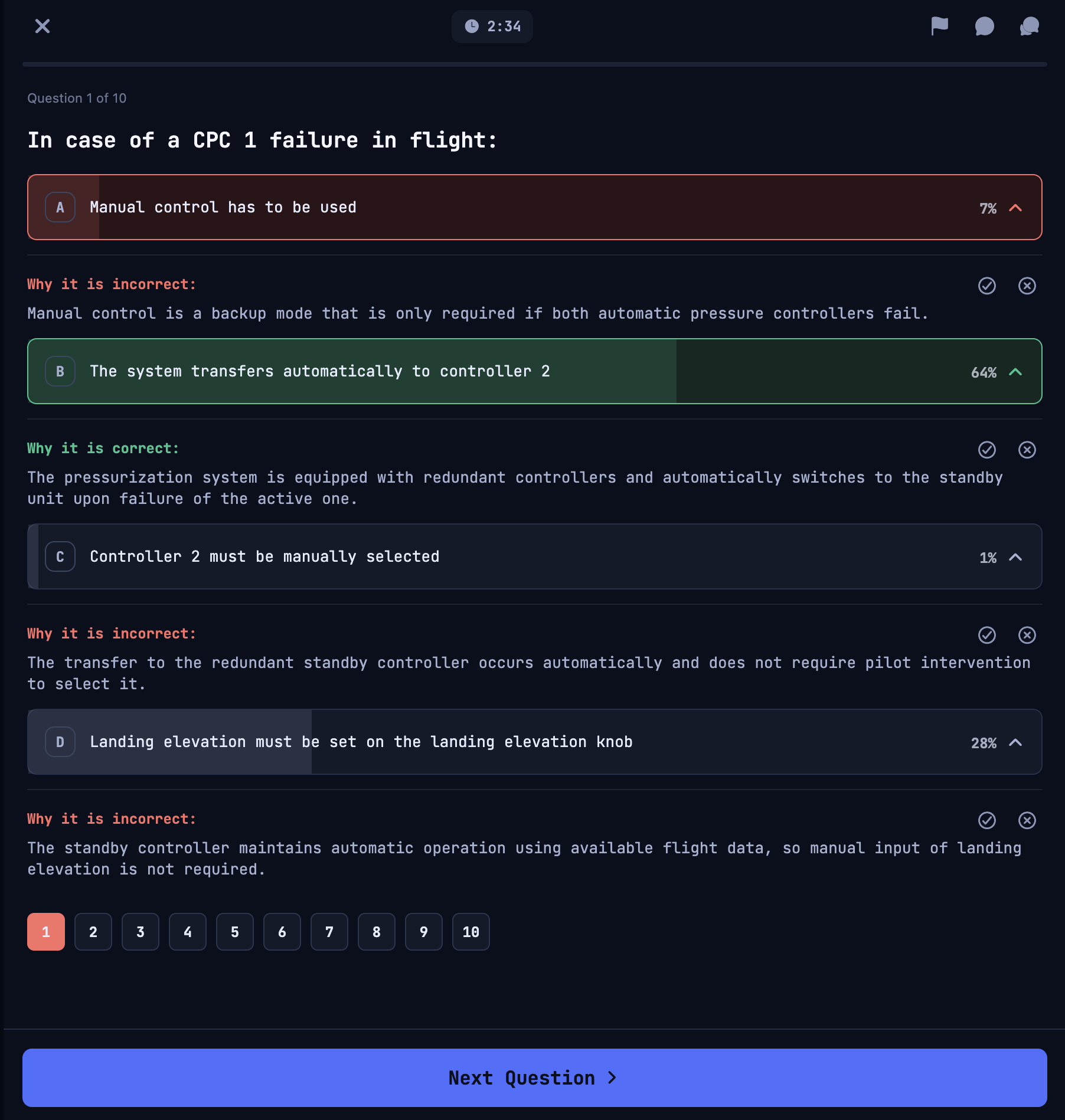
Task: Jump to question 10
Action: click(471, 932)
